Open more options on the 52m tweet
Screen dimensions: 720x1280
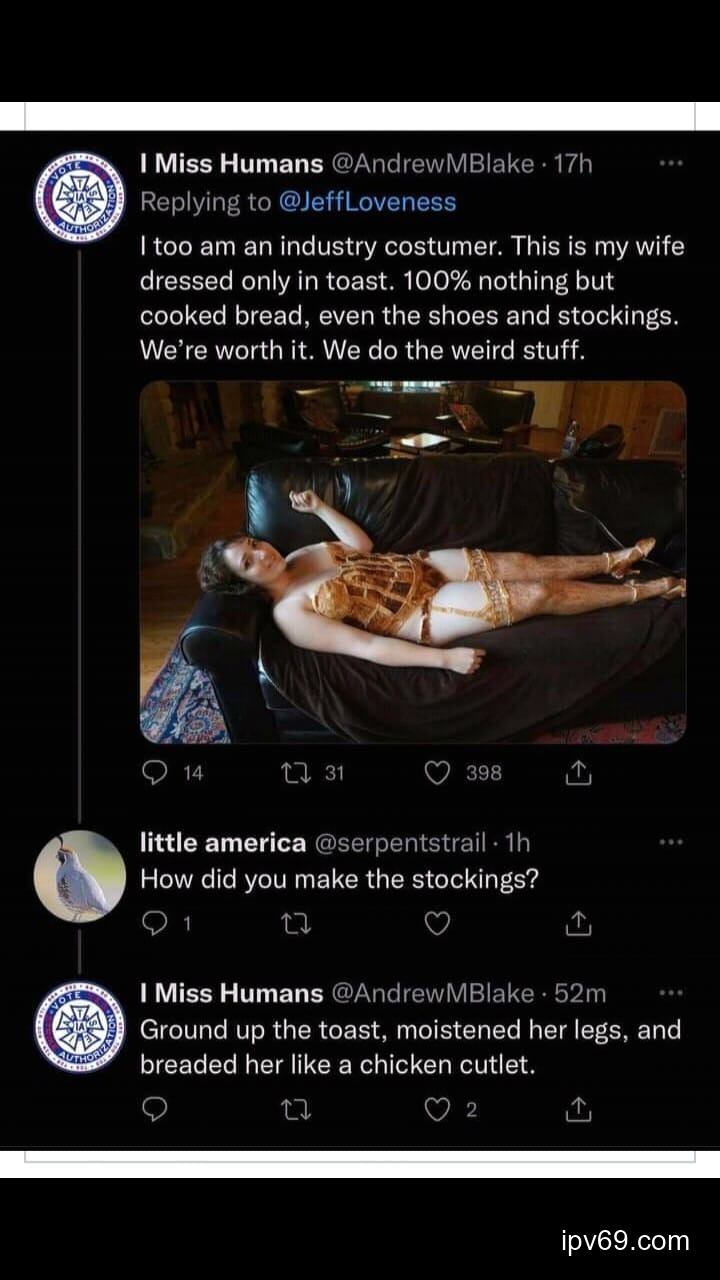click(671, 993)
